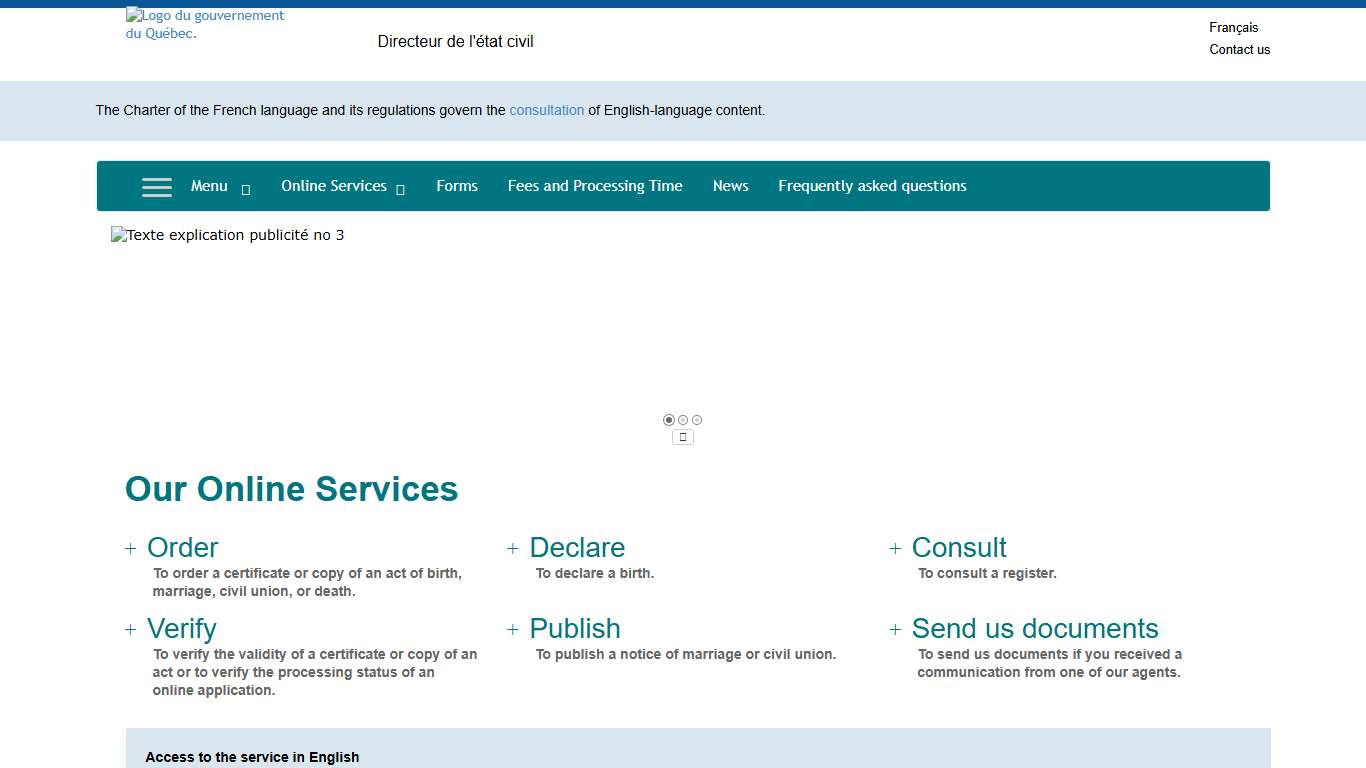The height and width of the screenshot is (768, 1366).
Task: Follow the consultation link in the notice
Action: point(546,111)
